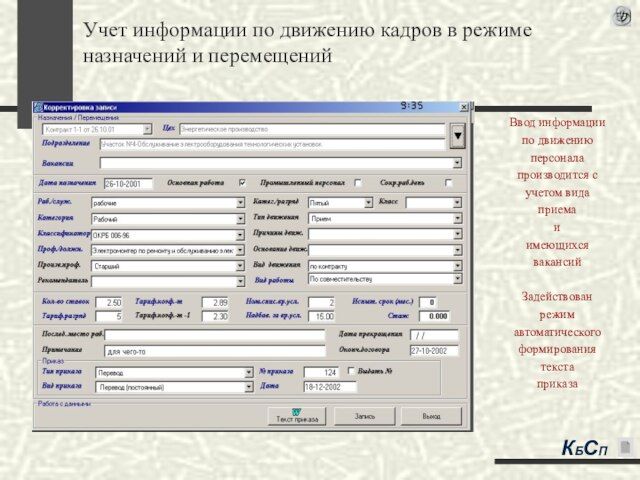Check the Сокр.раб.день checkbox
This screenshot has width=640, height=480.
[x=448, y=184]
